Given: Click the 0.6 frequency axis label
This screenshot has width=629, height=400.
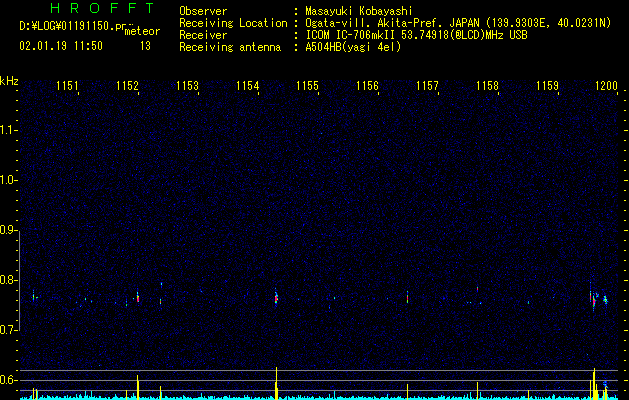Looking at the screenshot, I should (x=8, y=380).
